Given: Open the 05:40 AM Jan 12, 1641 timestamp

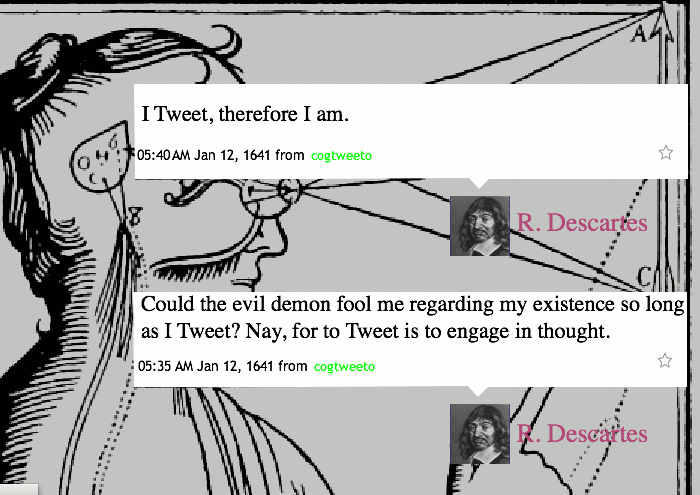Looking at the screenshot, I should tap(204, 155).
